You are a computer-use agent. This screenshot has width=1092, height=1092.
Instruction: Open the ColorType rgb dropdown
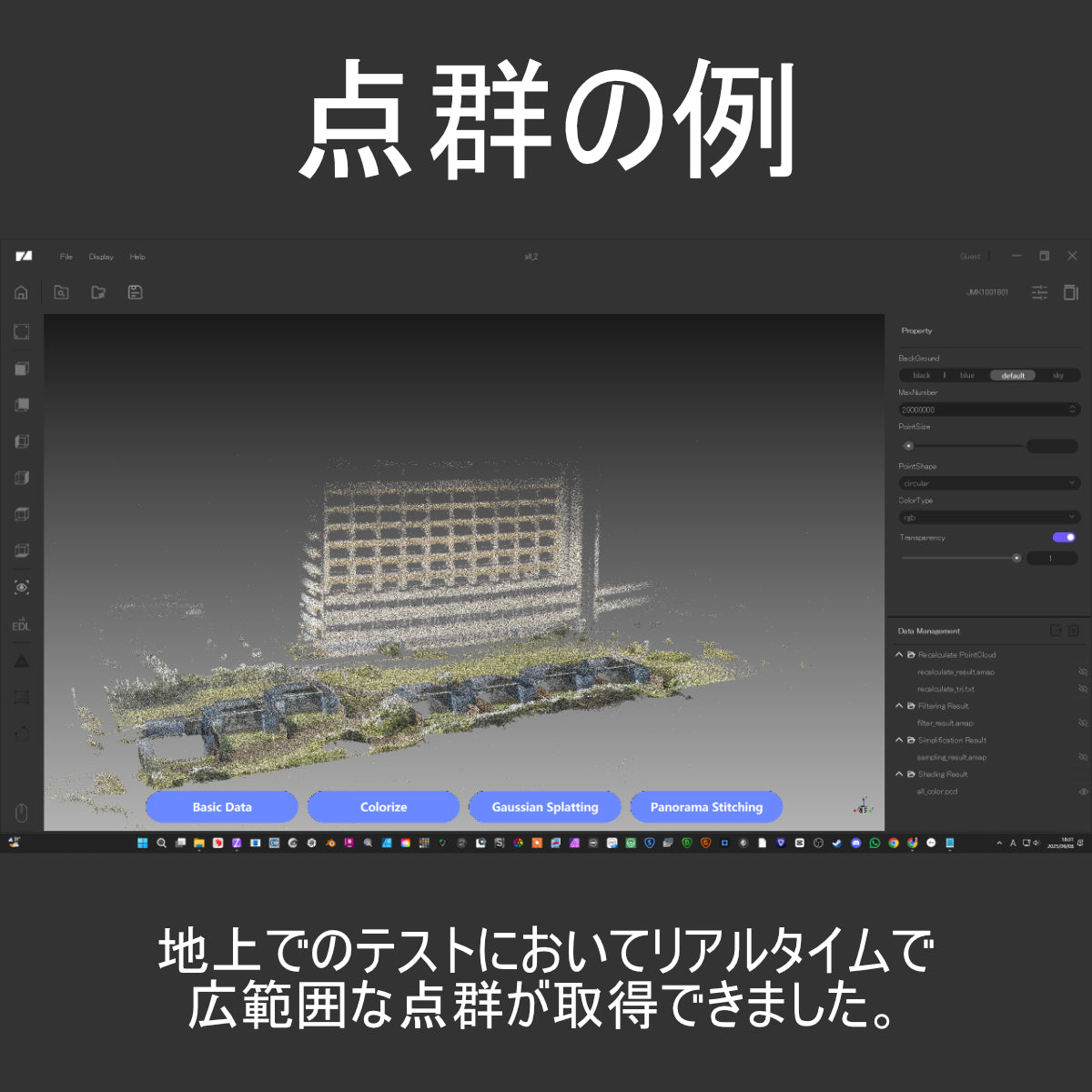tap(988, 518)
